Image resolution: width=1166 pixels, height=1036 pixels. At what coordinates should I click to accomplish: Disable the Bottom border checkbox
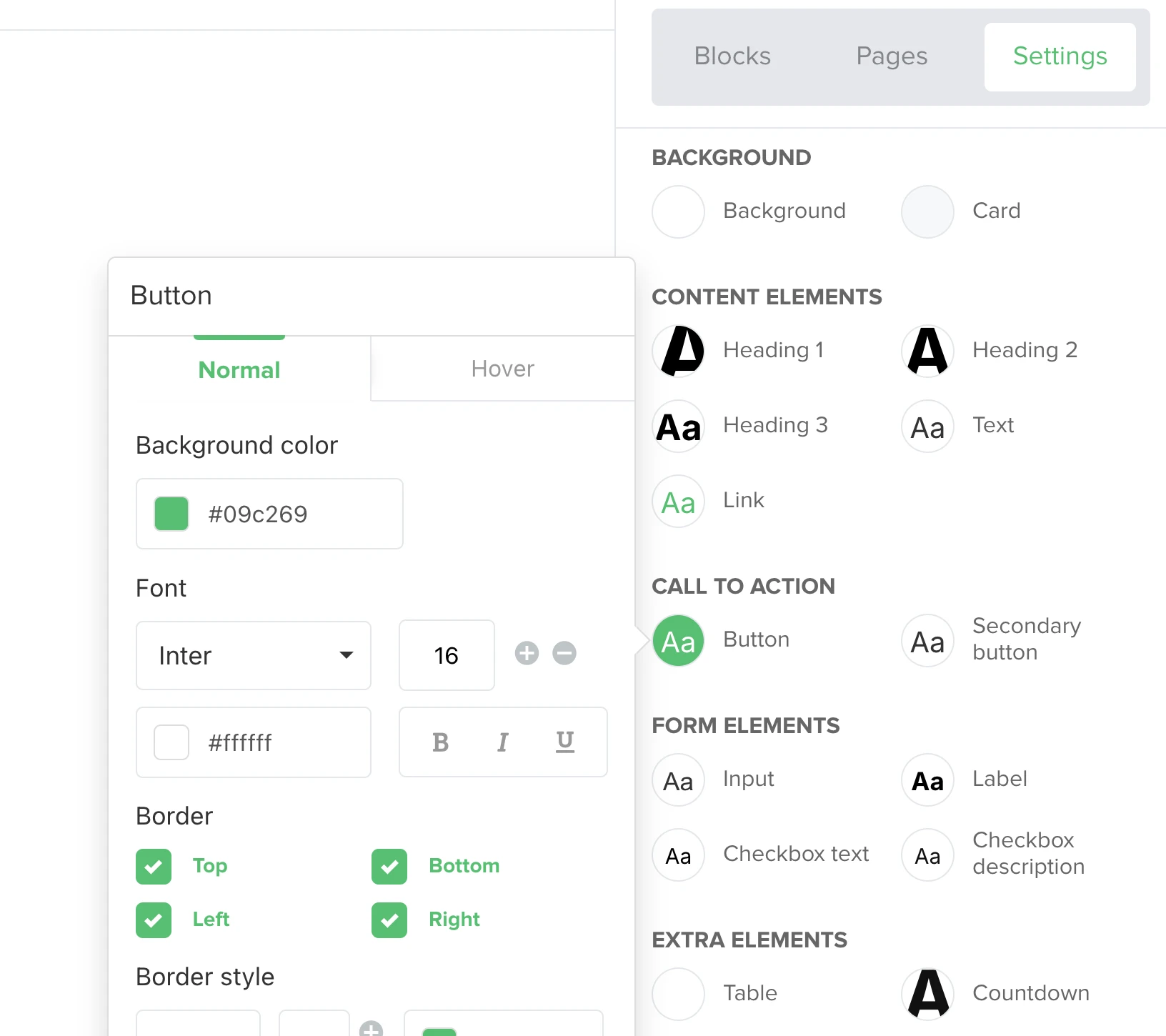[389, 867]
